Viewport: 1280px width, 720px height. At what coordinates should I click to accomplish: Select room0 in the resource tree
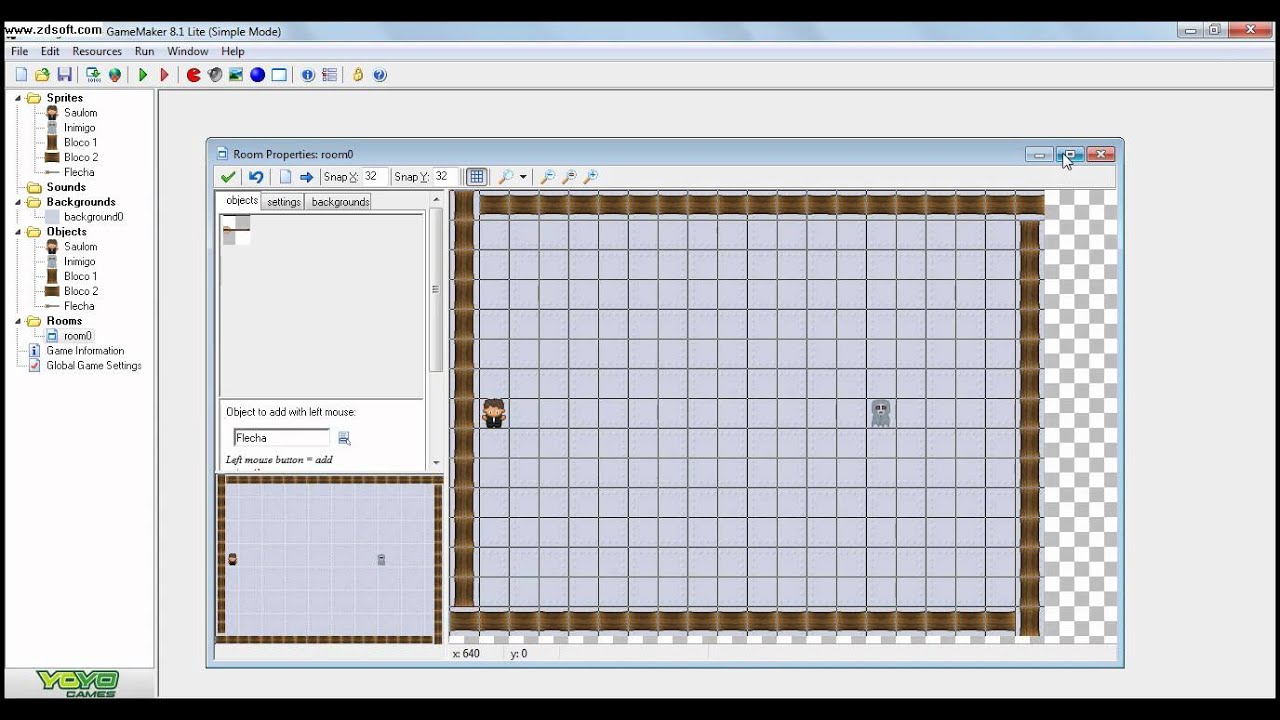pyautogui.click(x=78, y=336)
